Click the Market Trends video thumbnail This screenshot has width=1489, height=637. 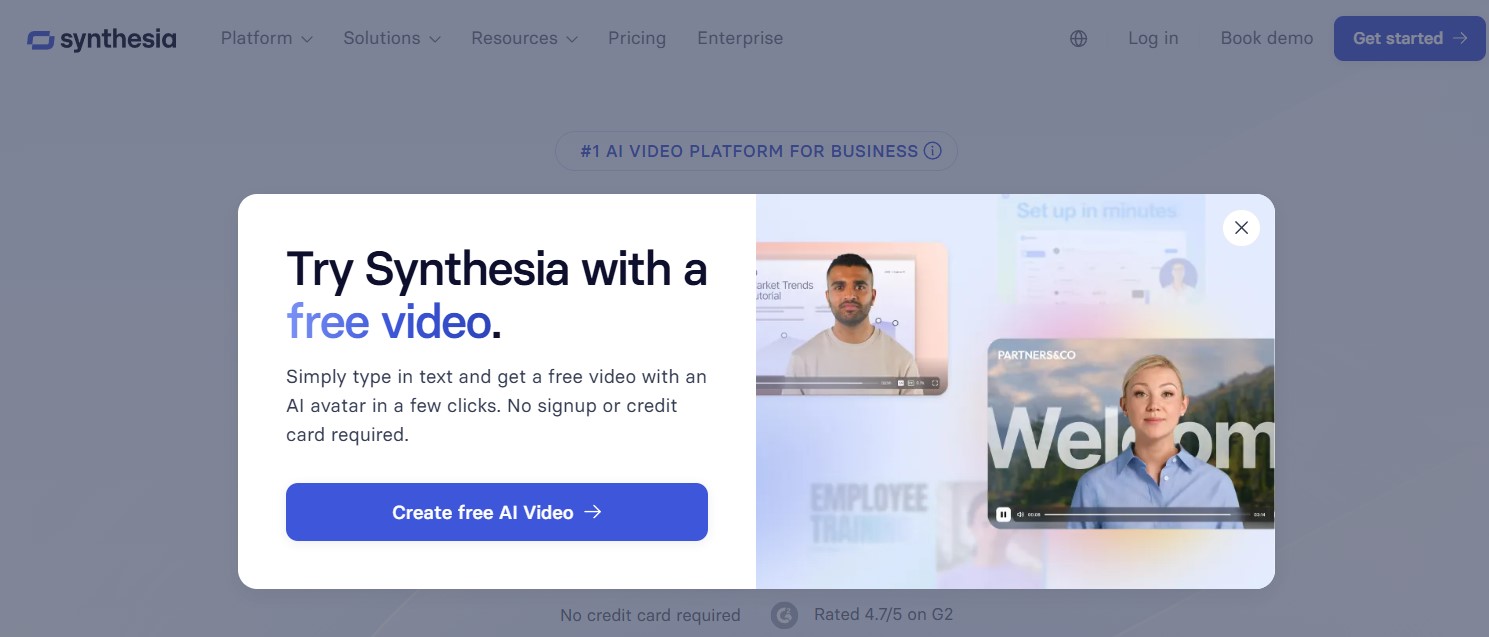pos(852,318)
